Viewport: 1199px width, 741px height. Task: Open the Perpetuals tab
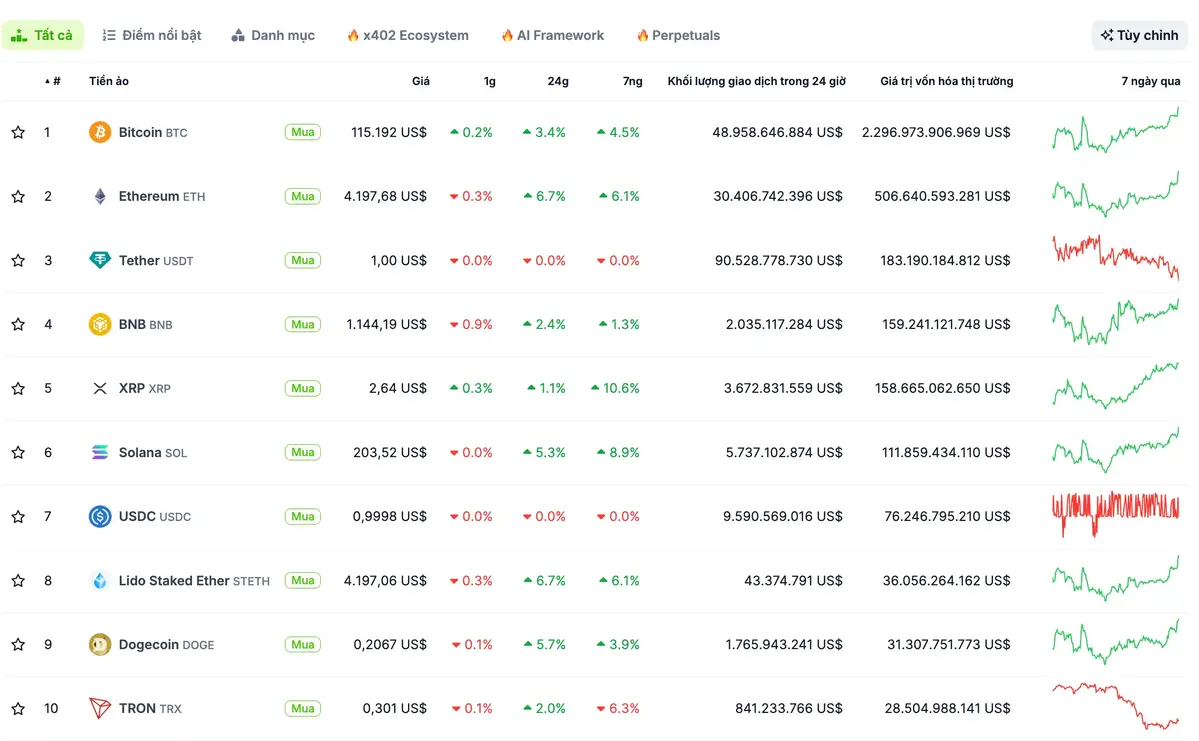tap(678, 35)
